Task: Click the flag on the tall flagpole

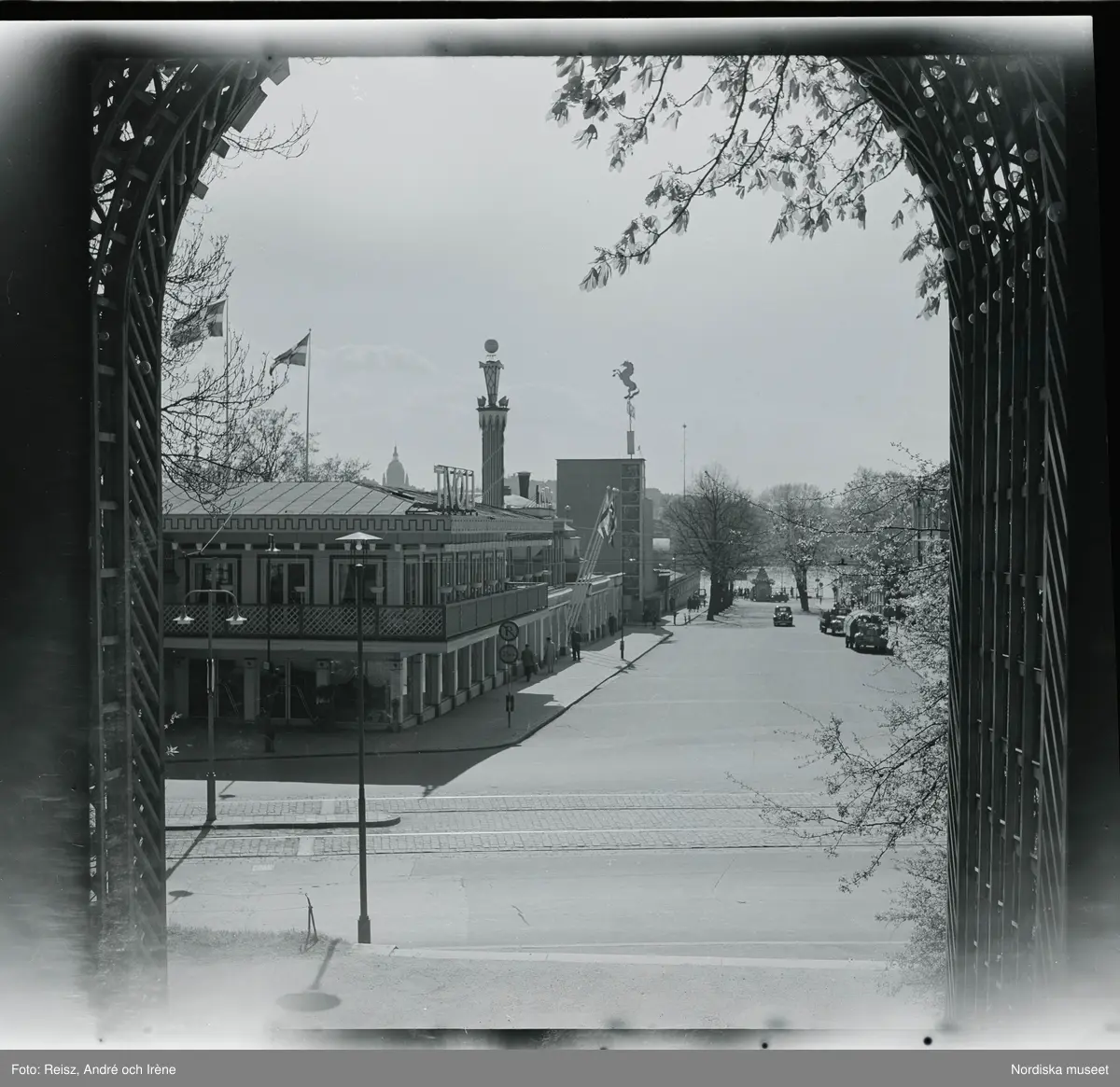Action: [289, 353]
